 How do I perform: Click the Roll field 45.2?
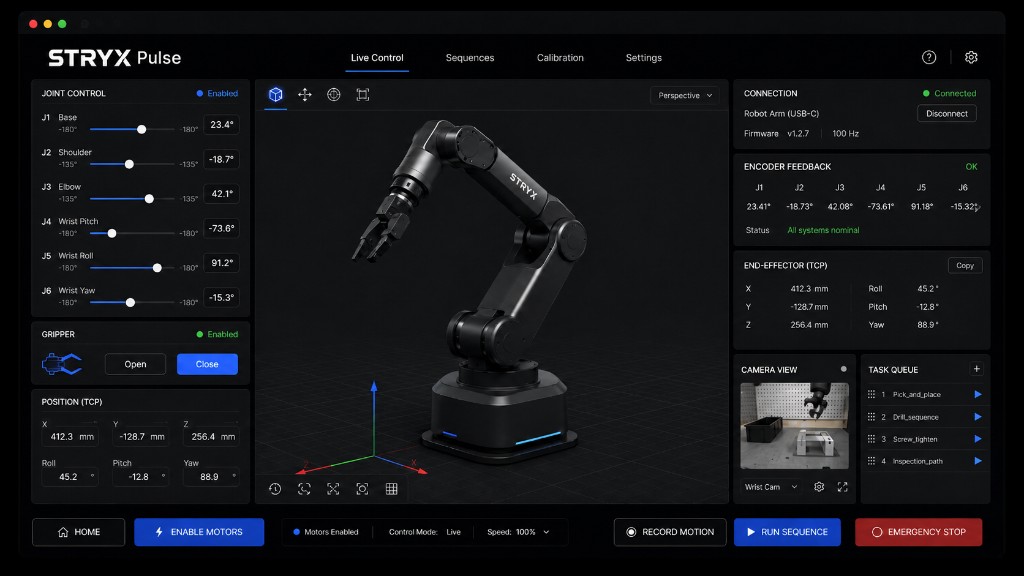[x=71, y=477]
